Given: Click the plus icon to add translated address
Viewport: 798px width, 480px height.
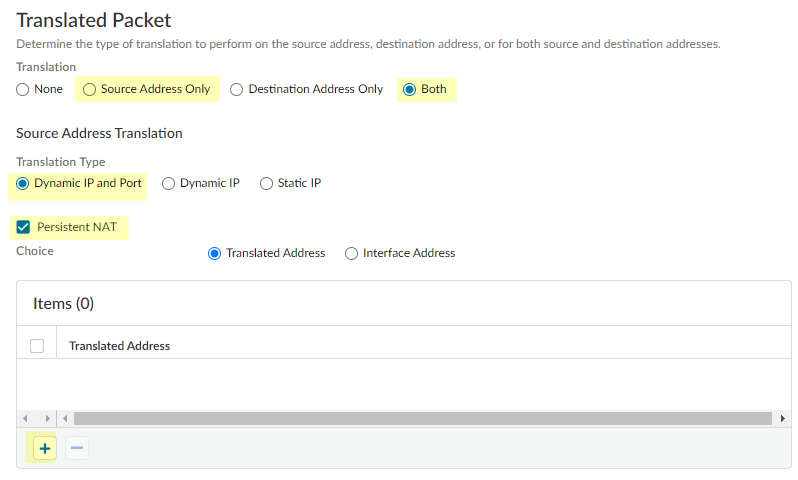Looking at the screenshot, I should pos(44,449).
